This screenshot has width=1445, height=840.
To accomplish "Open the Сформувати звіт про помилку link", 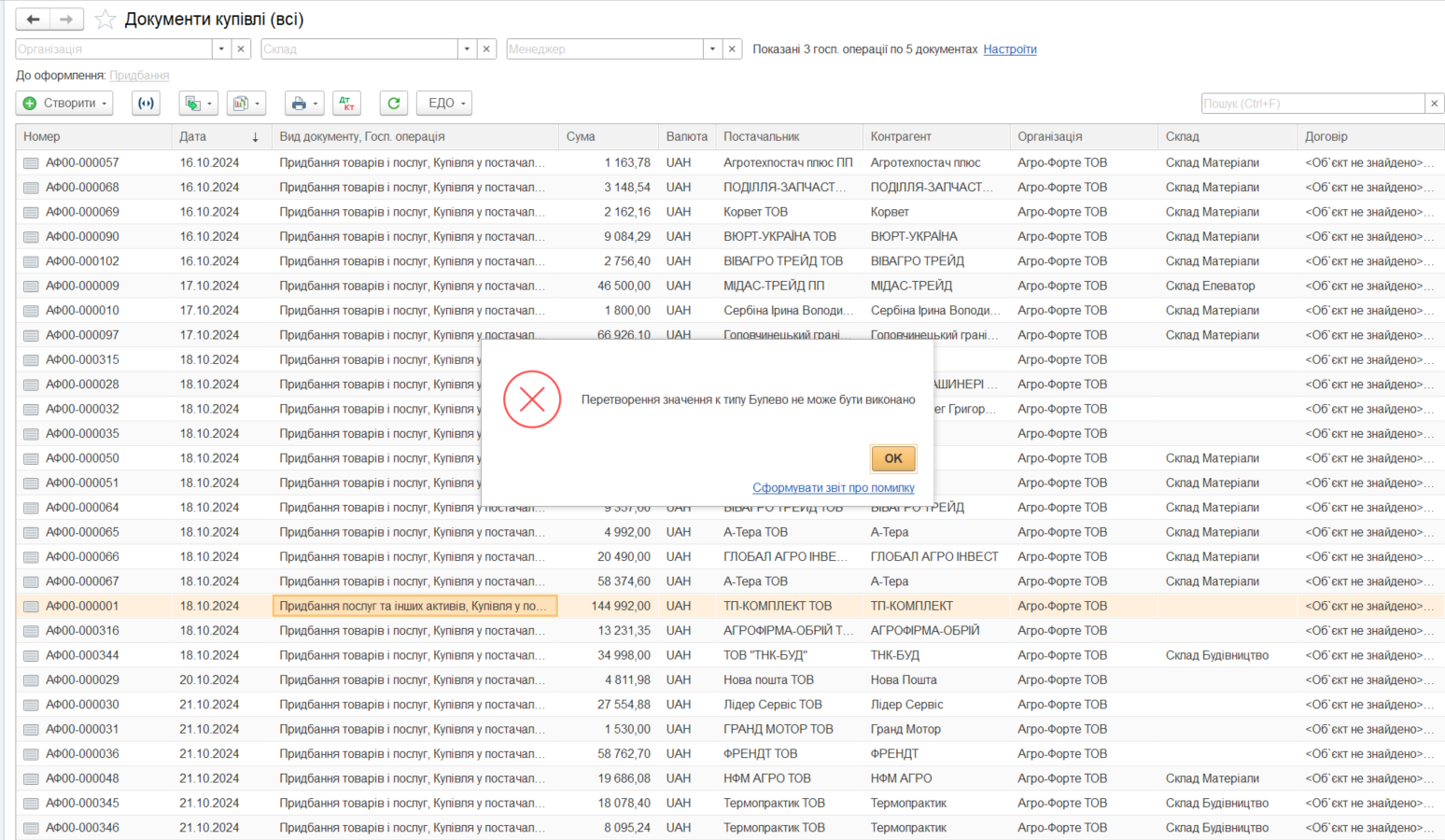I will [x=834, y=488].
